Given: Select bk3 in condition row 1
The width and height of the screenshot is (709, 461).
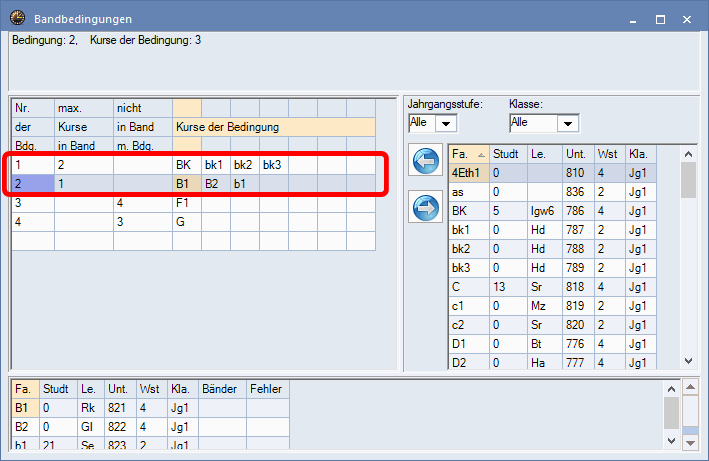Looking at the screenshot, I should [x=273, y=164].
